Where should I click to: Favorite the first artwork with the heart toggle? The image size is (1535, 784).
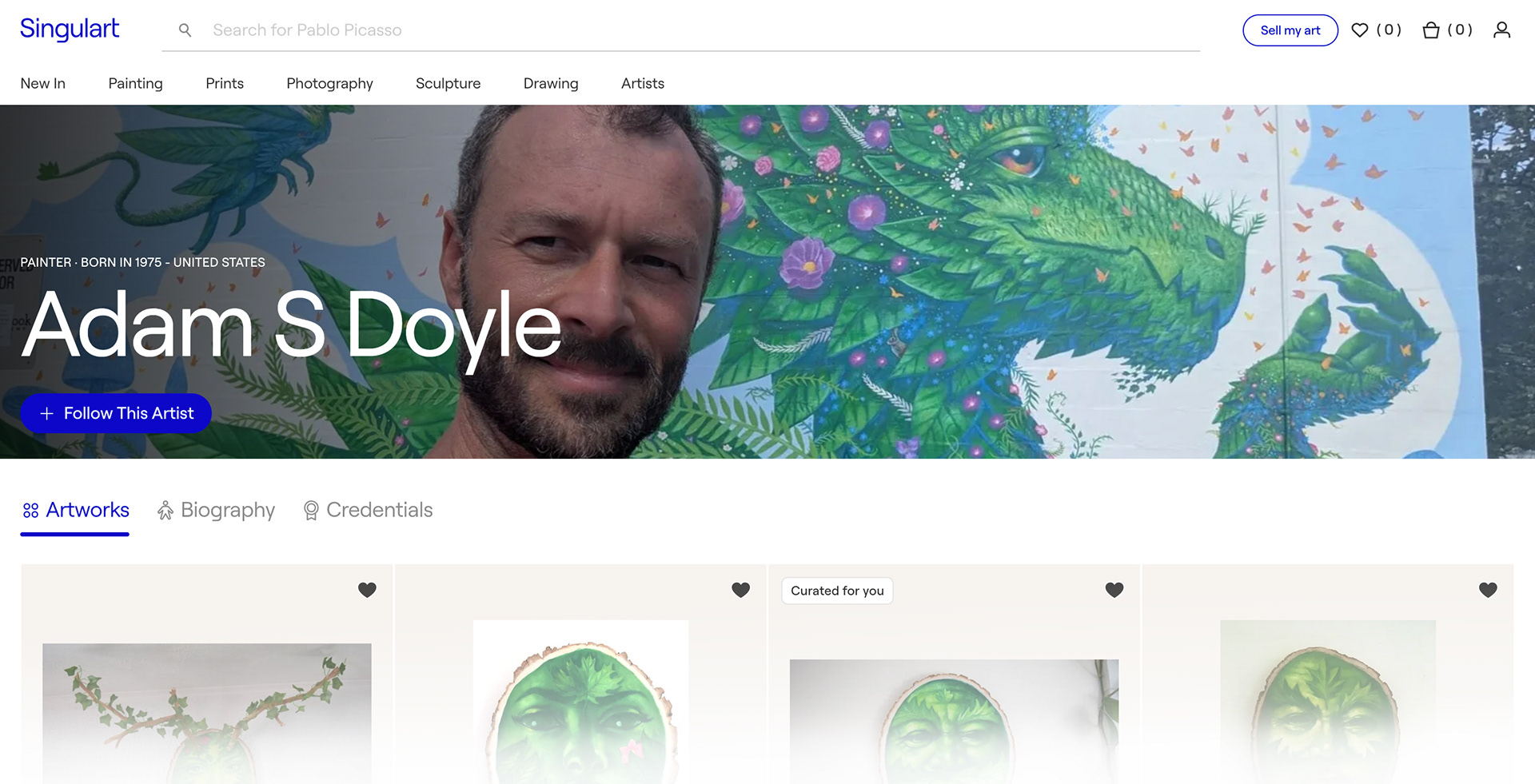pyautogui.click(x=367, y=590)
